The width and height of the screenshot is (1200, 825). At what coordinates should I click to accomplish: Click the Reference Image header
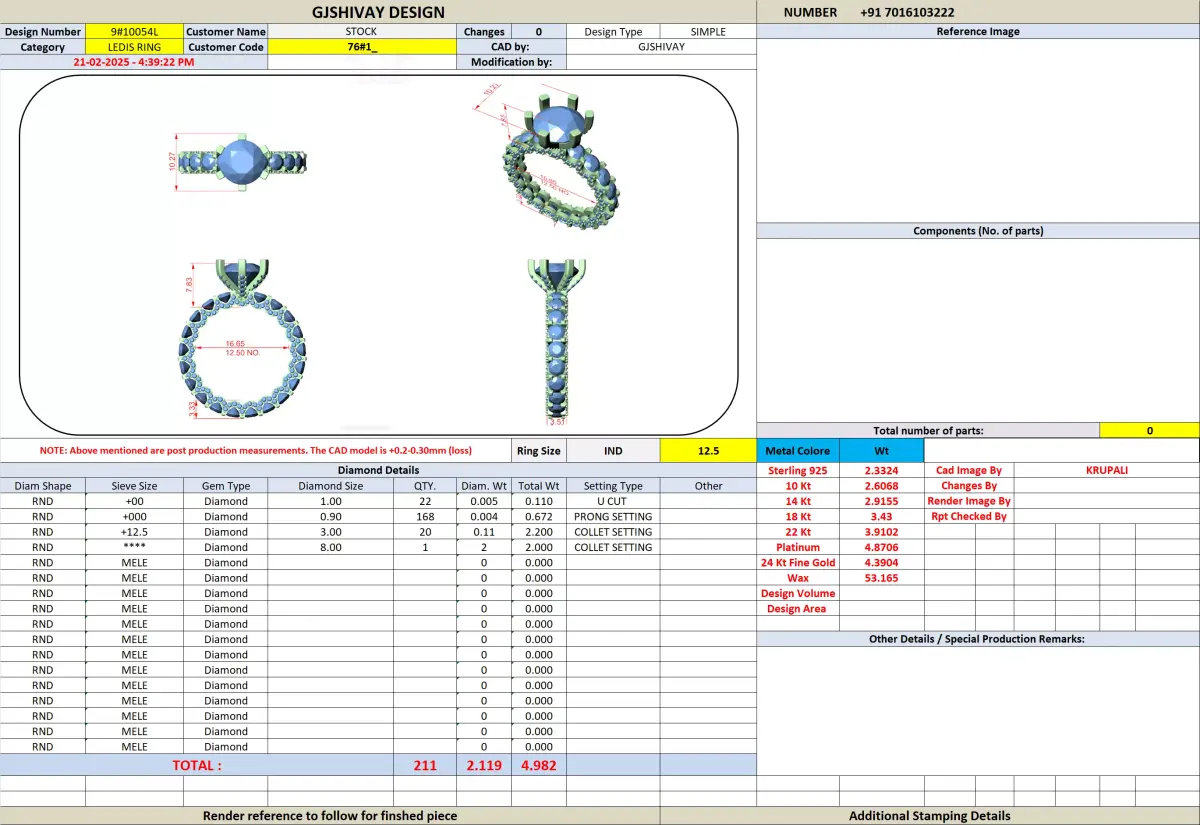click(x=978, y=32)
